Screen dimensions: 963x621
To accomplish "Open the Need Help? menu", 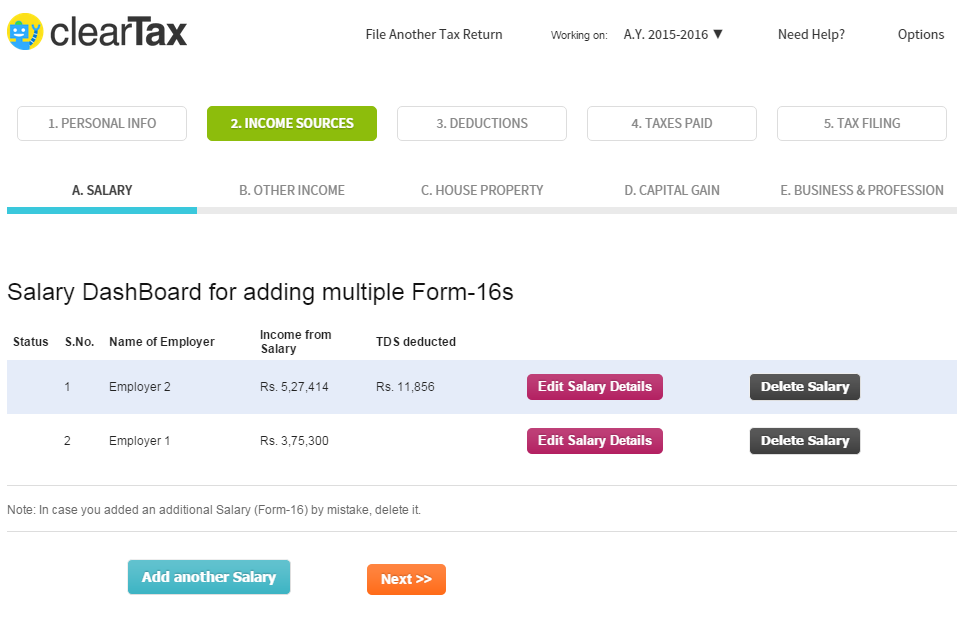I will pos(811,34).
